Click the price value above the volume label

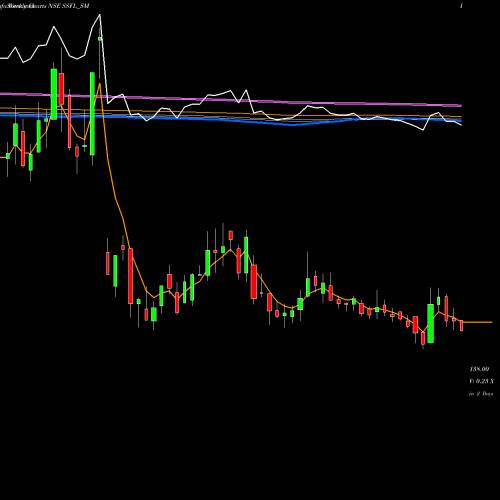click(x=479, y=369)
